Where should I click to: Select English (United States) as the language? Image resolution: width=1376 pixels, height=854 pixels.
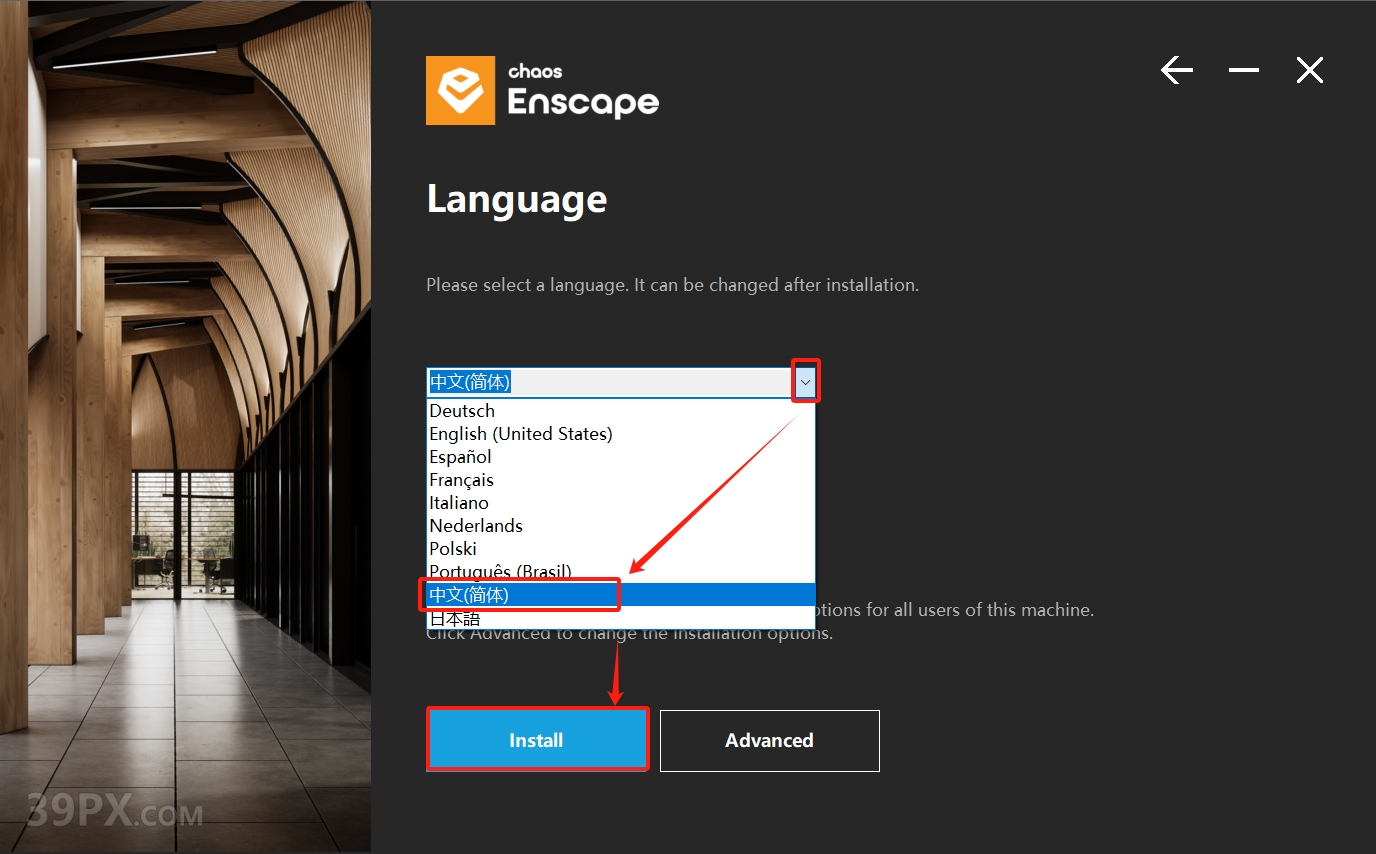521,433
